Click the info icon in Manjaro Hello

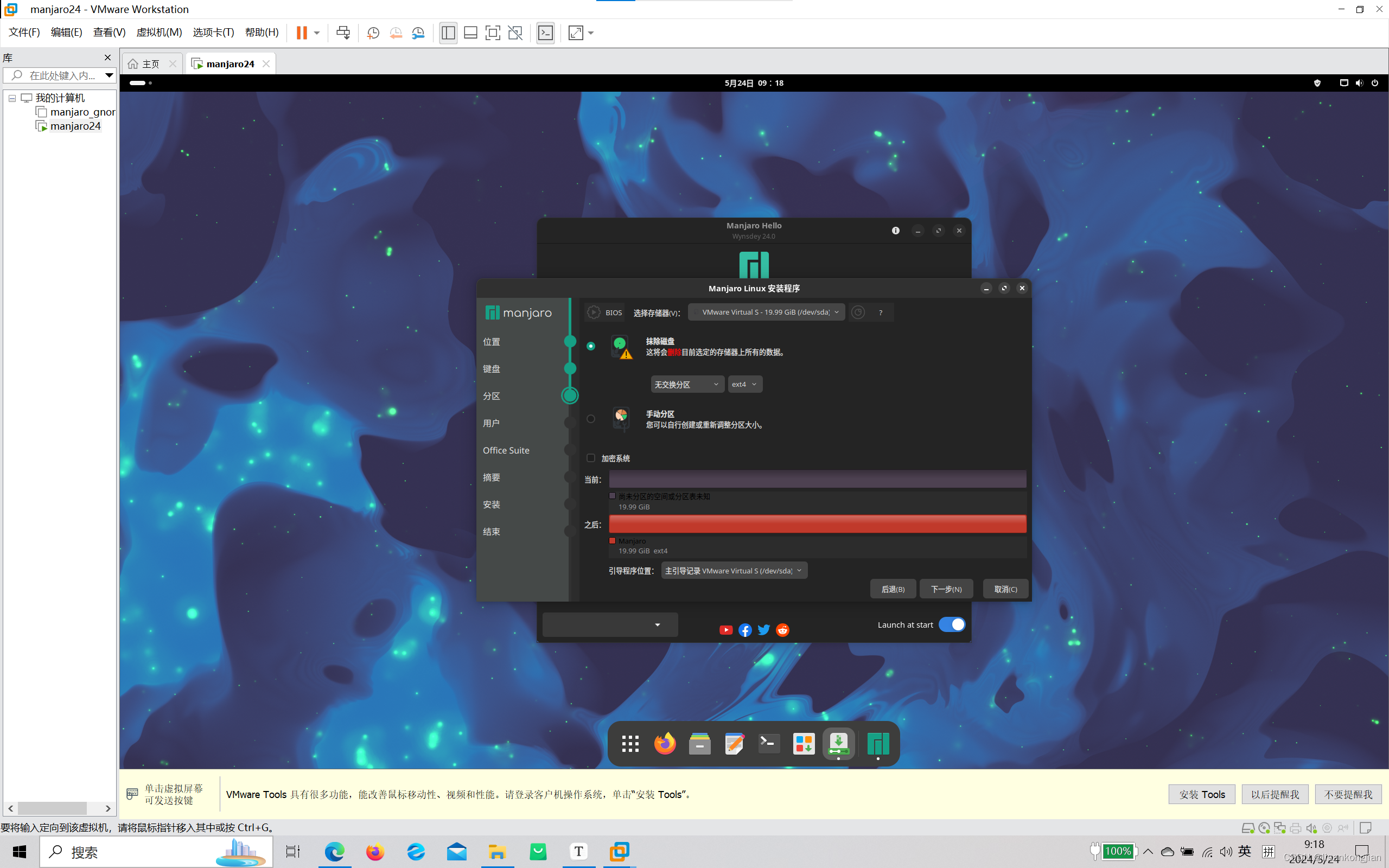895,231
